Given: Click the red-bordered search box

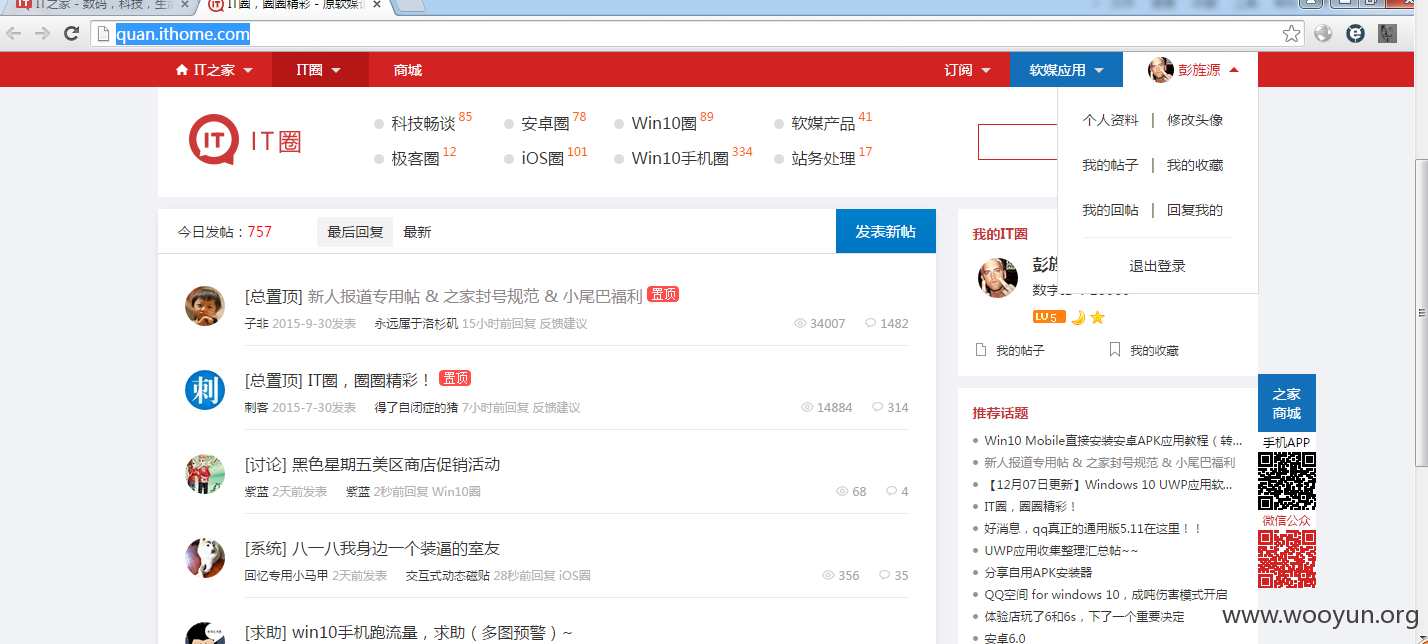Looking at the screenshot, I should (1016, 142).
